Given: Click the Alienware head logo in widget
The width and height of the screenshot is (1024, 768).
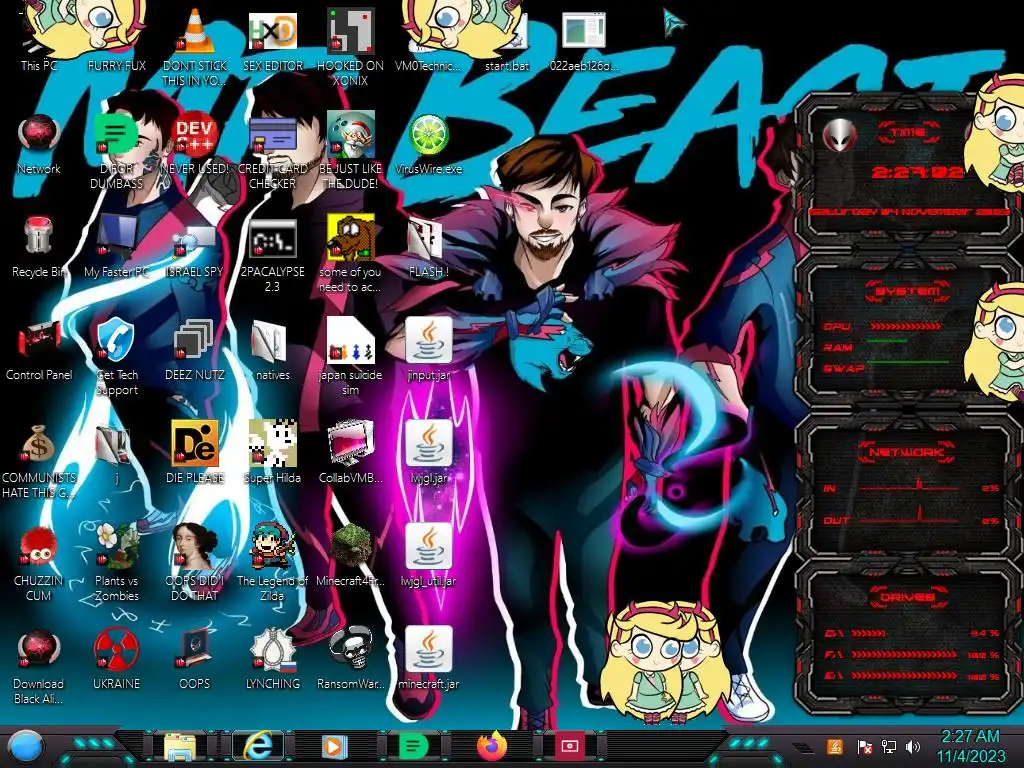Looking at the screenshot, I should 839,136.
